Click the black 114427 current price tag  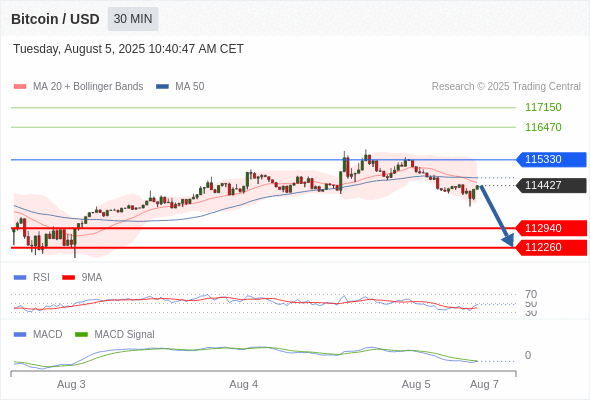[551, 186]
